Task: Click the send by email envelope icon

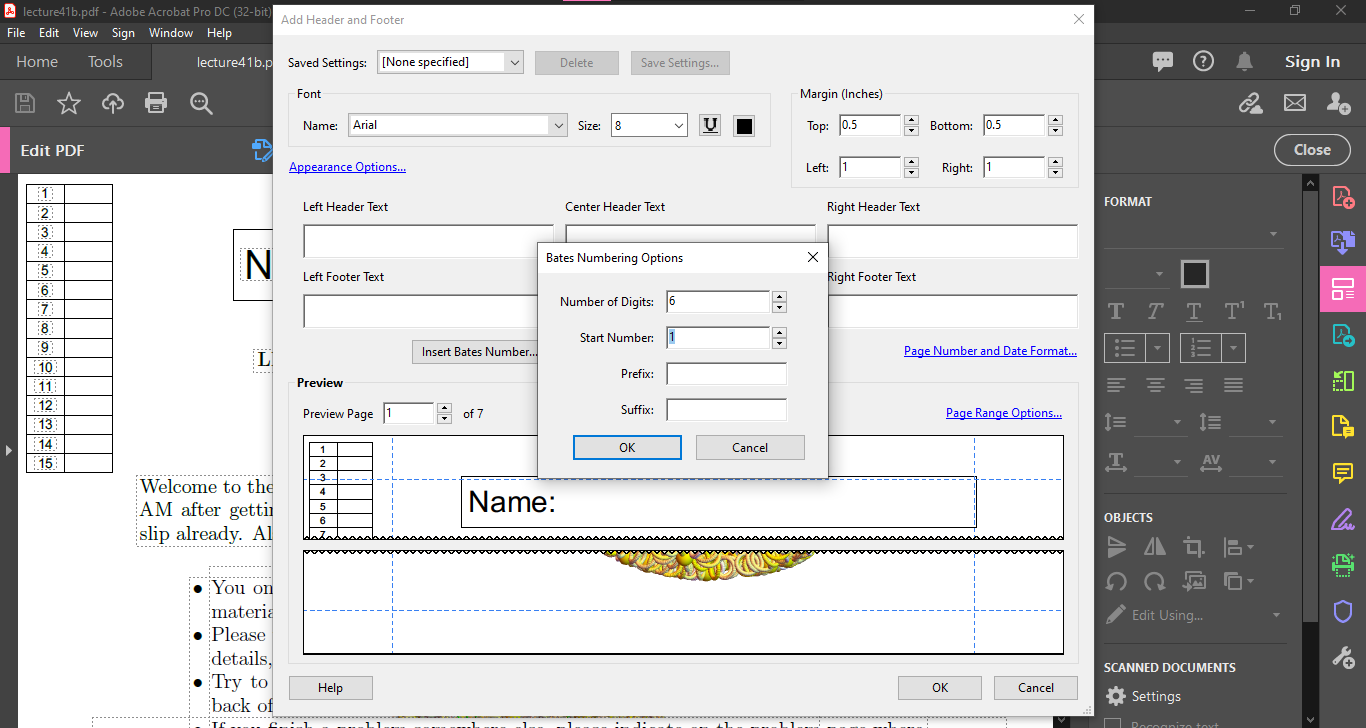Action: click(x=1295, y=103)
